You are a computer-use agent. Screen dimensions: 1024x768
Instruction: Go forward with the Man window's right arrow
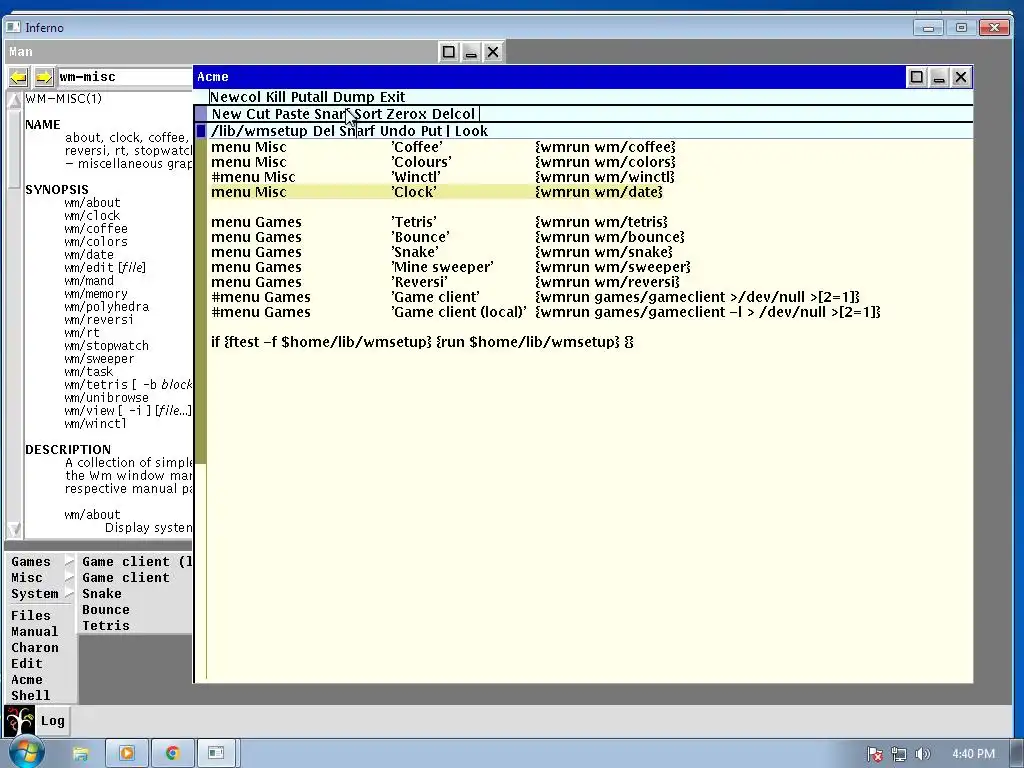[43, 78]
